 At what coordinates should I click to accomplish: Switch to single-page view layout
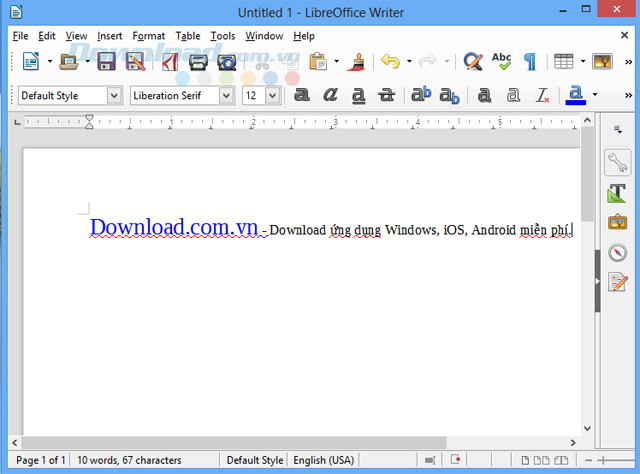pyautogui.click(x=525, y=461)
